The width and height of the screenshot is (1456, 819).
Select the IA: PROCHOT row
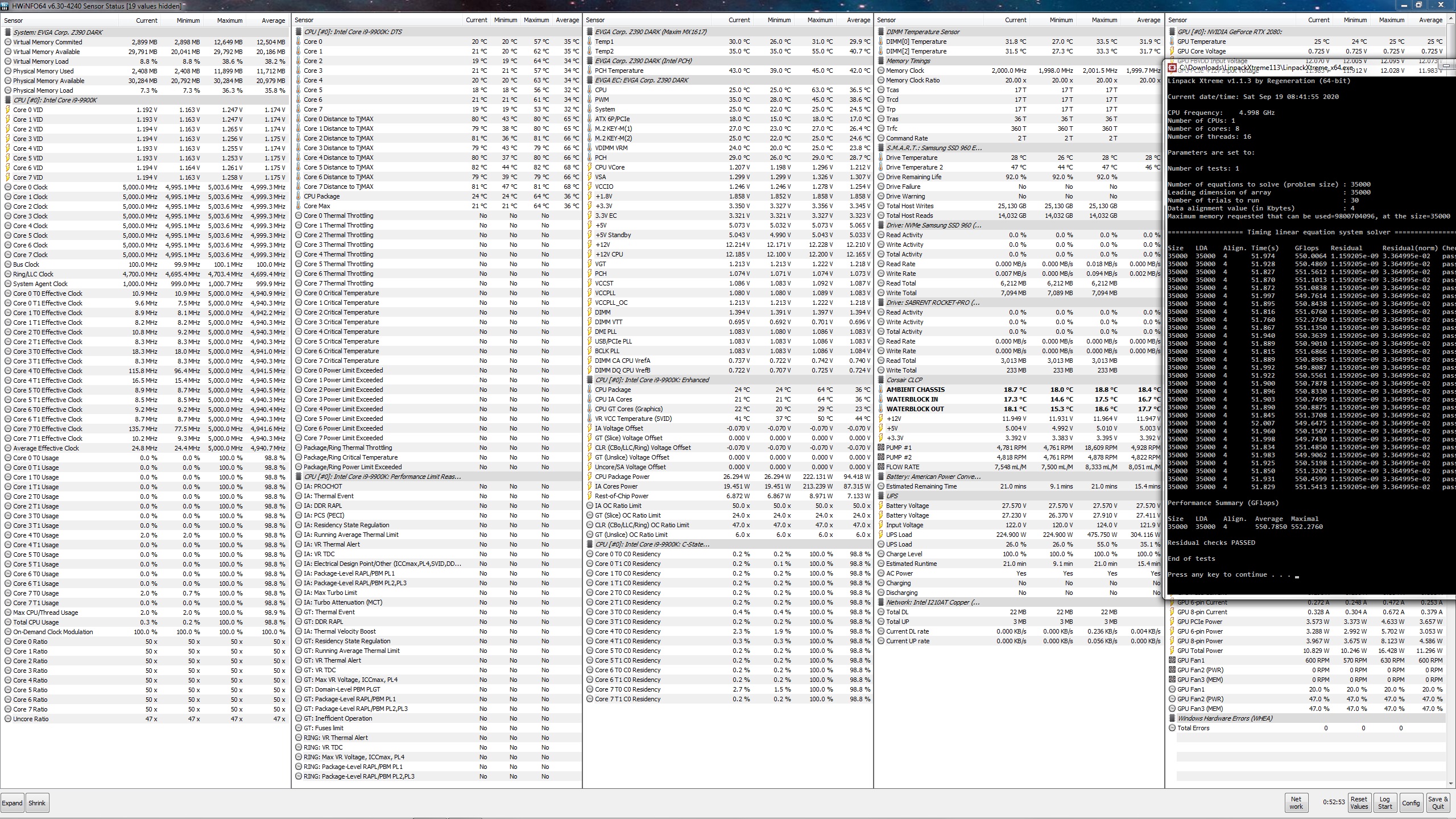pyautogui.click(x=437, y=486)
